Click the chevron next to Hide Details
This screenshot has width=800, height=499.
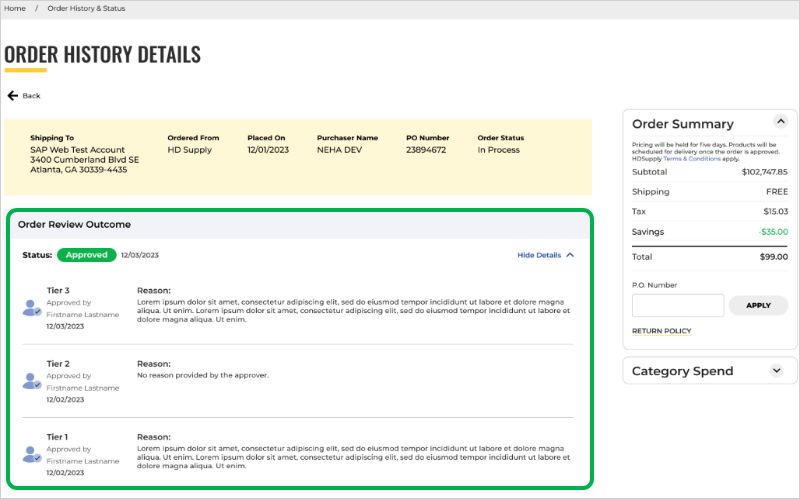tap(570, 255)
